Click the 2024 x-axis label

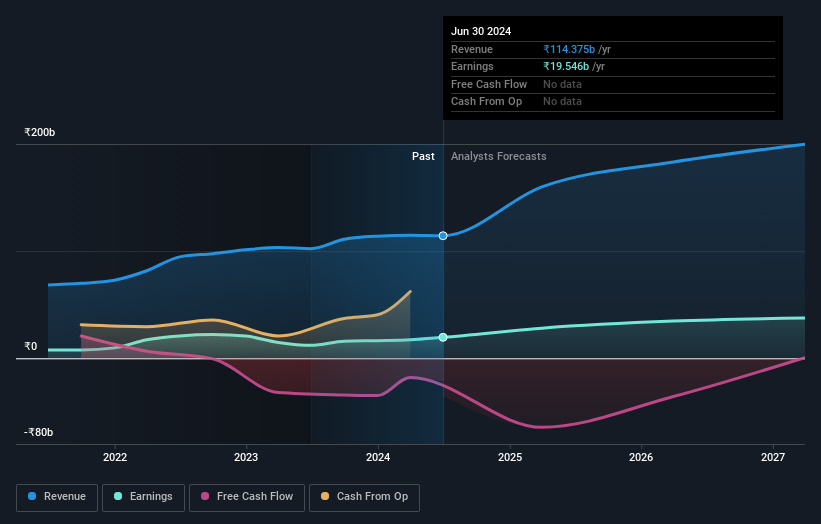[378, 458]
